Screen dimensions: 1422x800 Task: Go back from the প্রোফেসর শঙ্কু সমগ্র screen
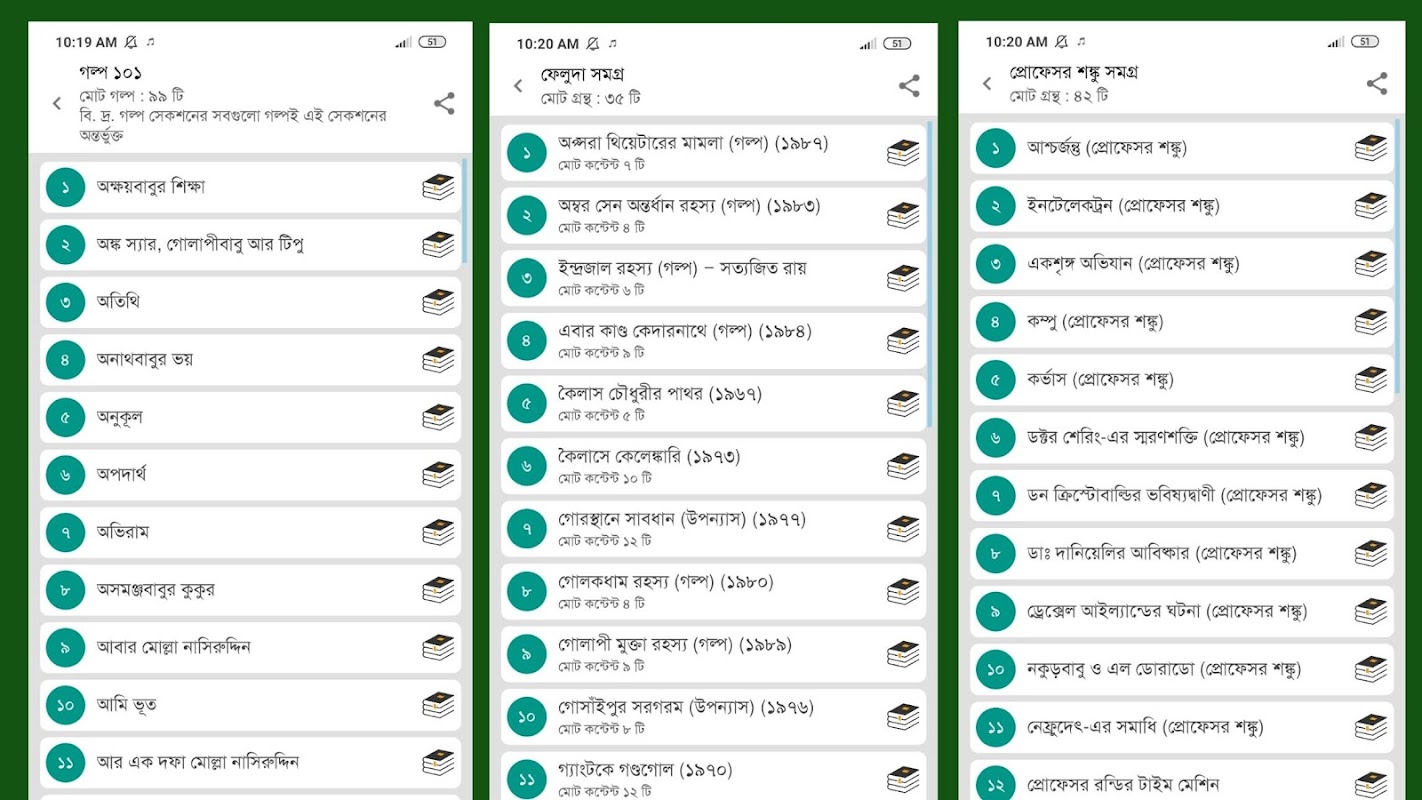987,84
